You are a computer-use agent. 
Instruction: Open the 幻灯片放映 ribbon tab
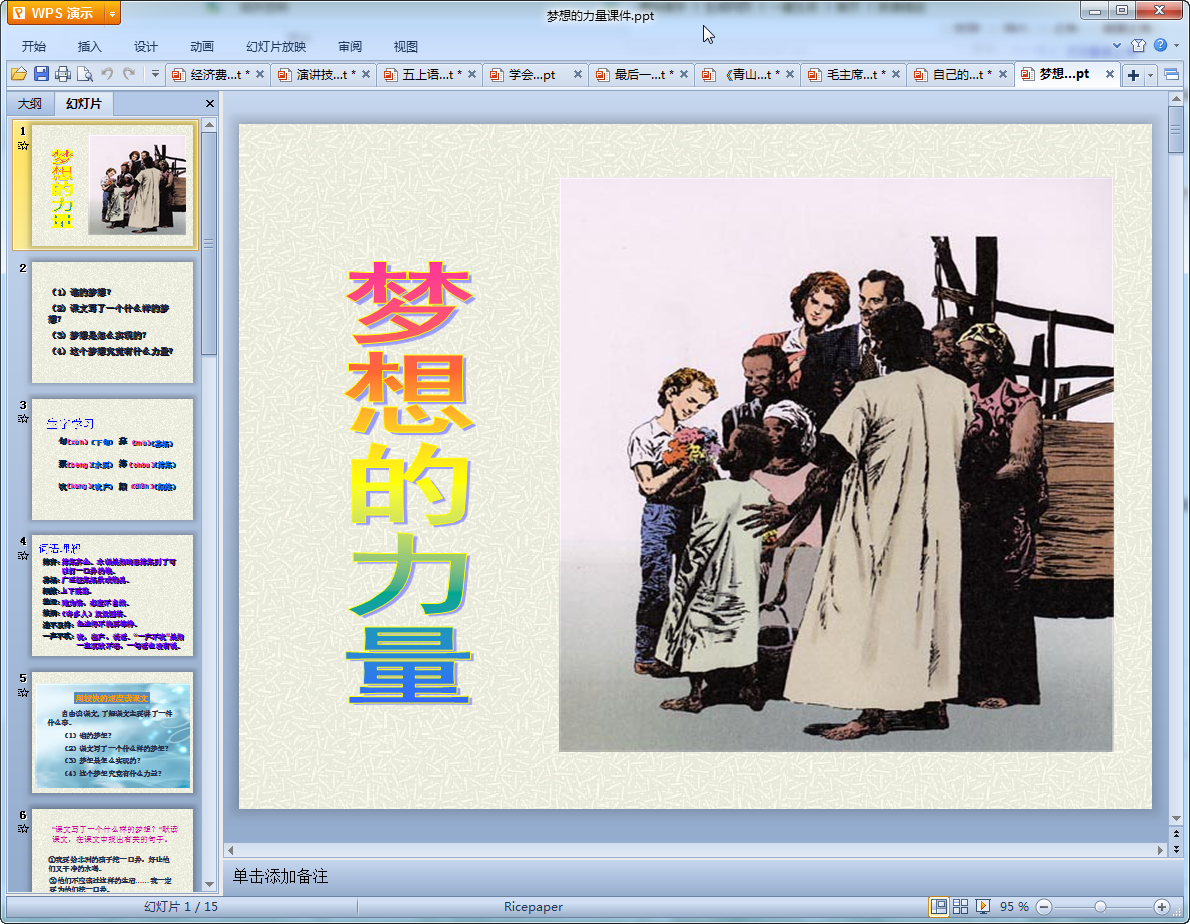(x=276, y=47)
